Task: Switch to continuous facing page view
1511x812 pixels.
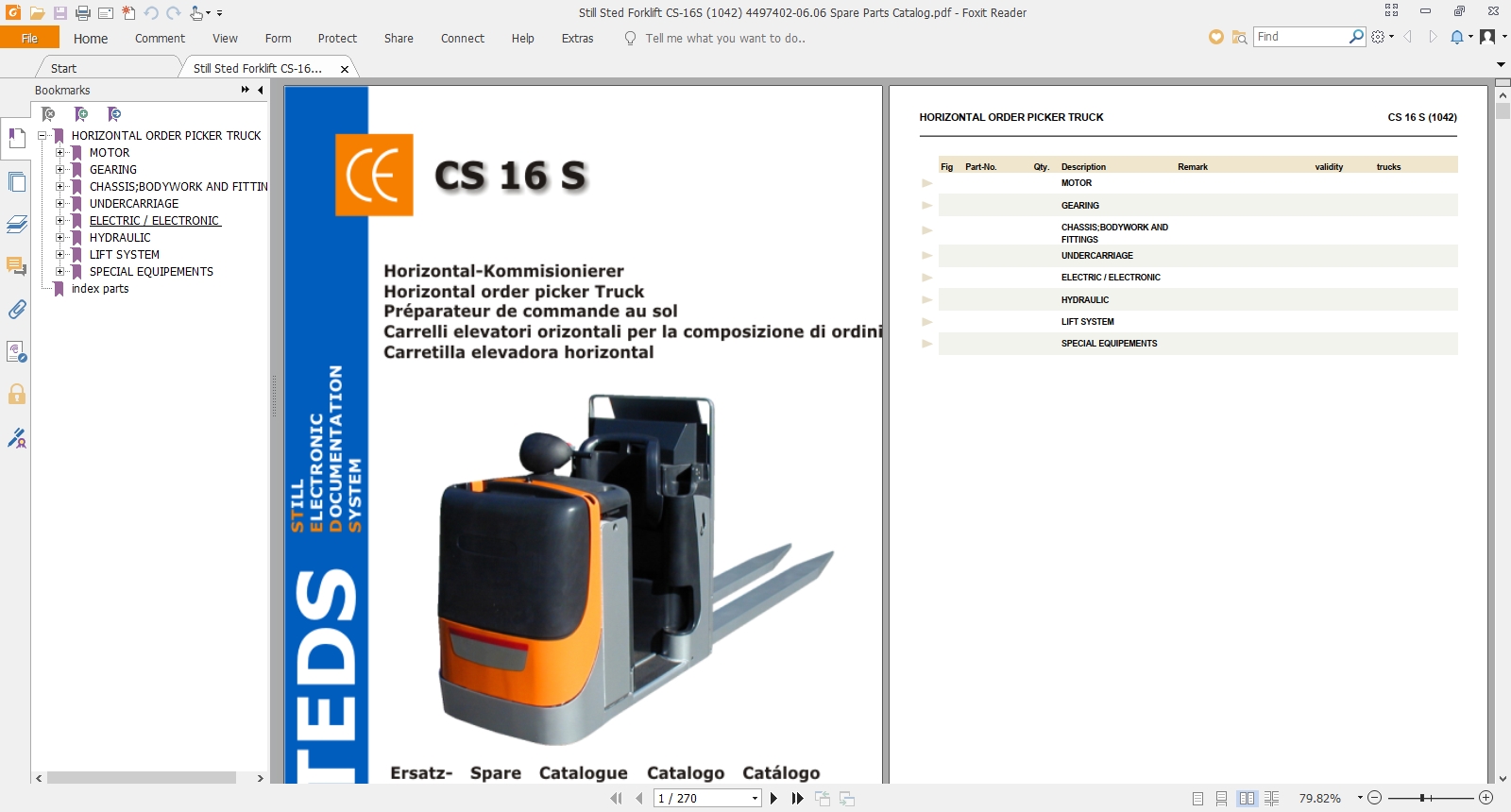Action: click(1271, 799)
